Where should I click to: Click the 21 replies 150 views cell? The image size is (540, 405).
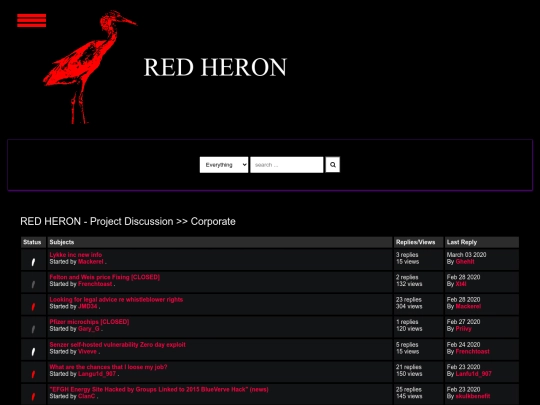pos(418,371)
